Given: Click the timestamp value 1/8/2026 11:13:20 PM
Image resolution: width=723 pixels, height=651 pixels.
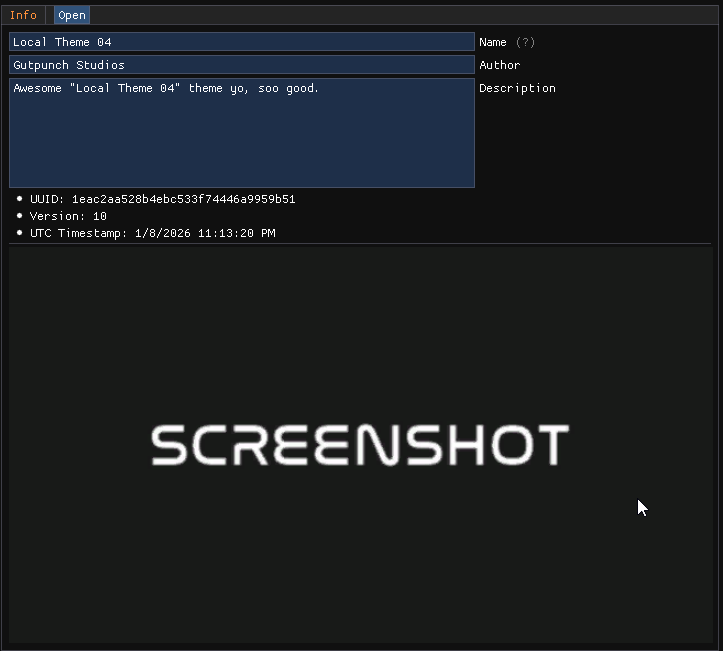Looking at the screenshot, I should [205, 233].
